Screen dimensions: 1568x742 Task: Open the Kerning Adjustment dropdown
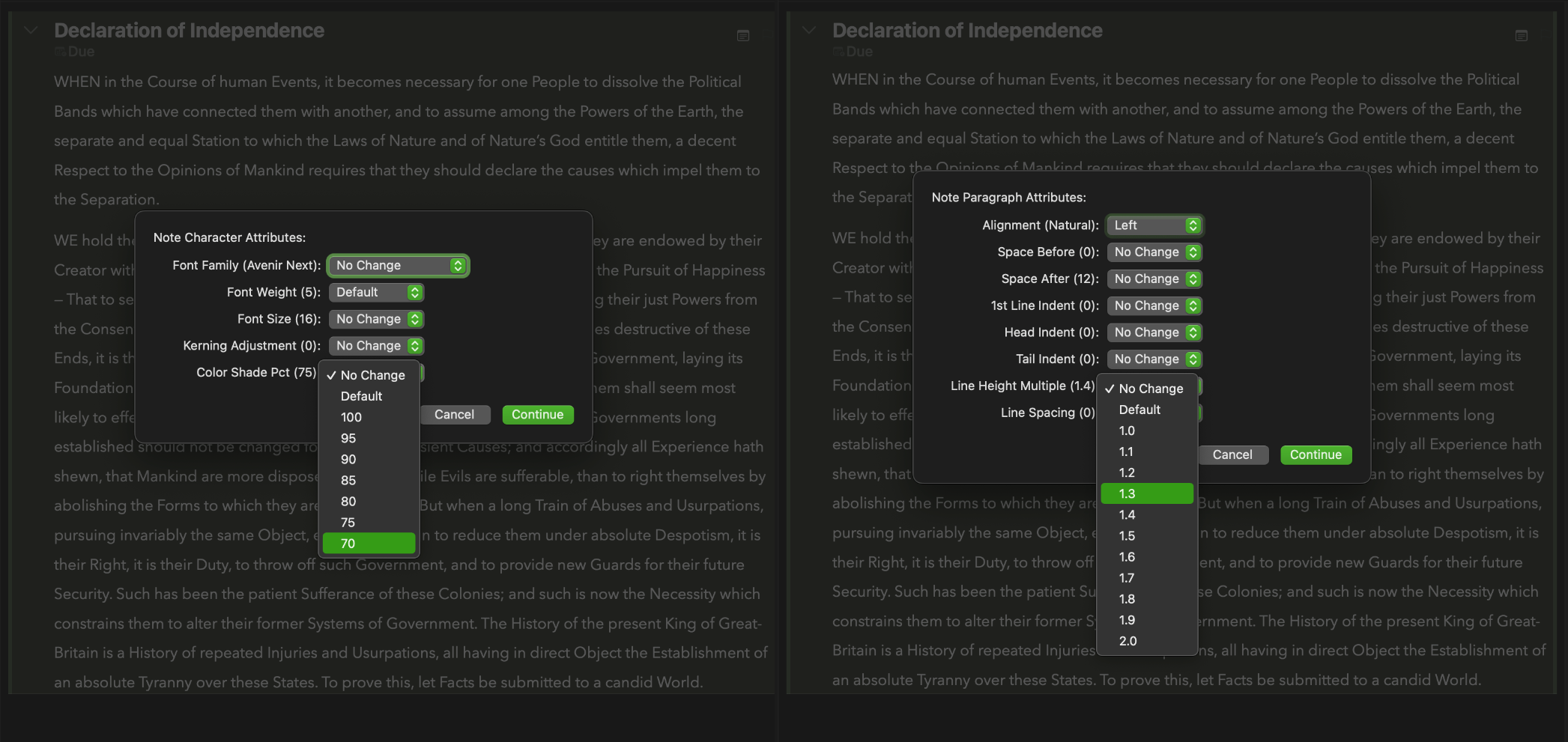[376, 345]
